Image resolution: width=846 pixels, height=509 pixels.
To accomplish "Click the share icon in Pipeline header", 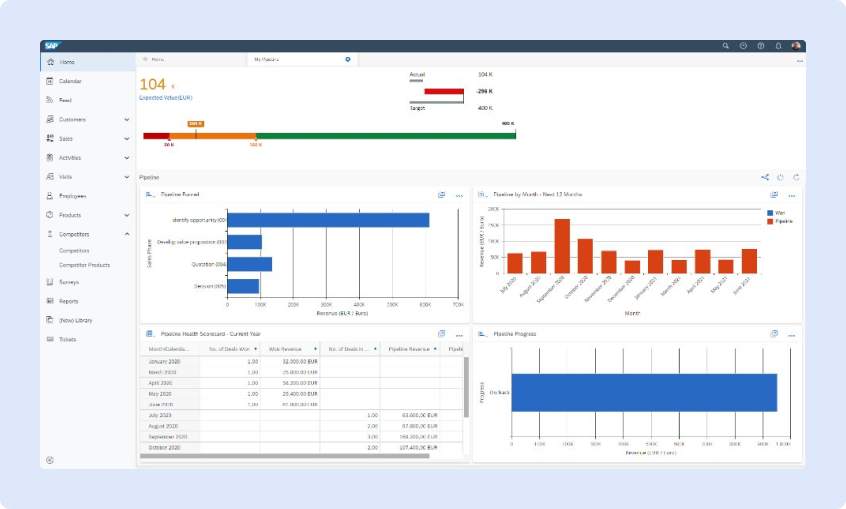I will (x=765, y=177).
